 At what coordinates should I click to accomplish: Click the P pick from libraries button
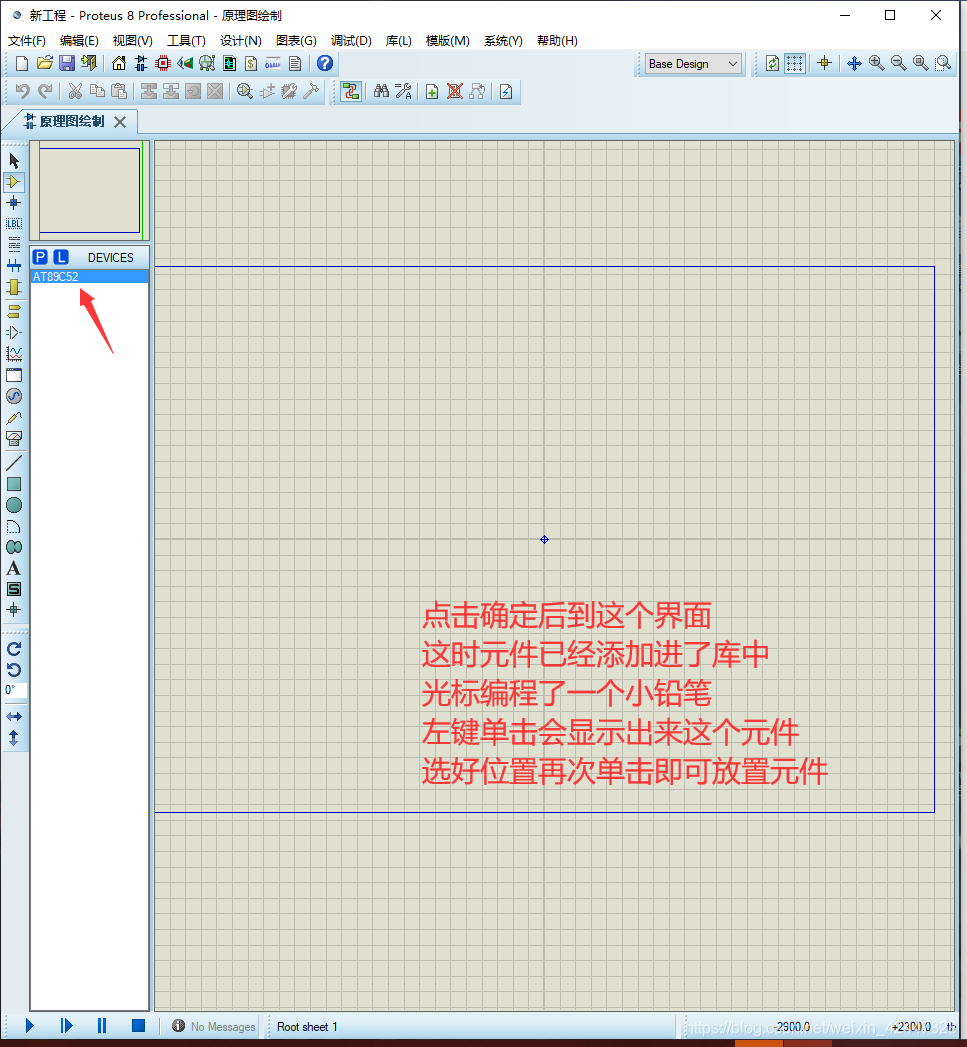[40, 257]
